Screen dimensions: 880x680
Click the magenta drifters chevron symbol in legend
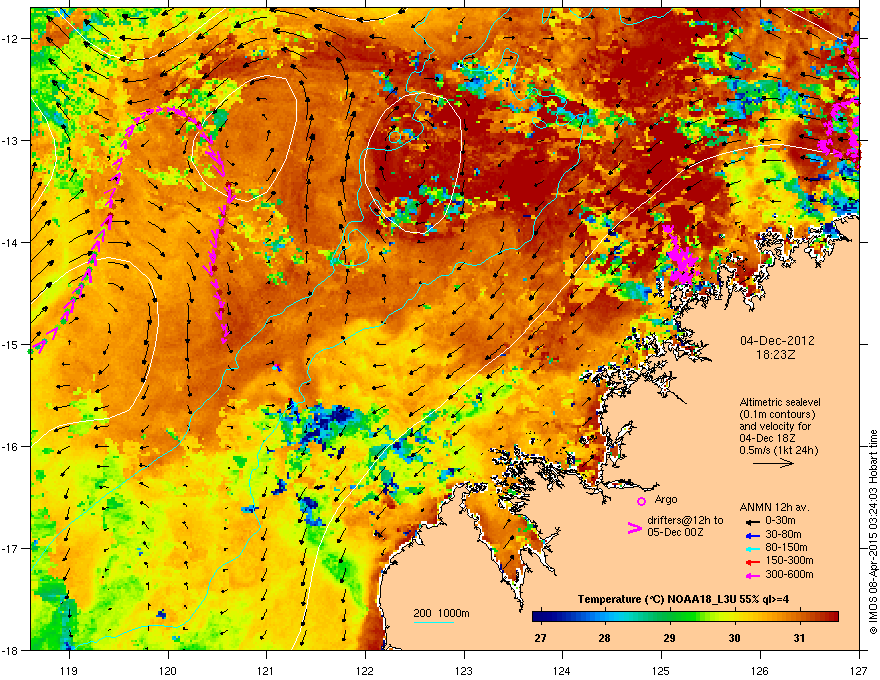pyautogui.click(x=634, y=528)
